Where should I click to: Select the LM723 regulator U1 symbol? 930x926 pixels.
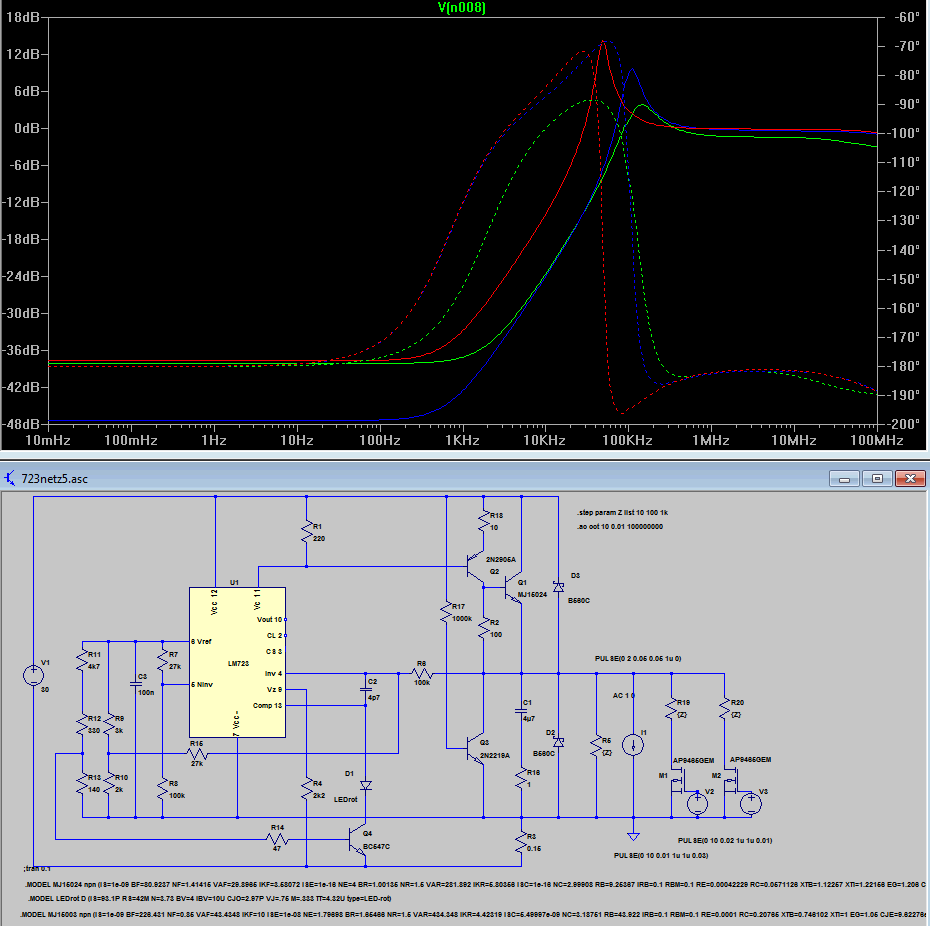click(237, 663)
